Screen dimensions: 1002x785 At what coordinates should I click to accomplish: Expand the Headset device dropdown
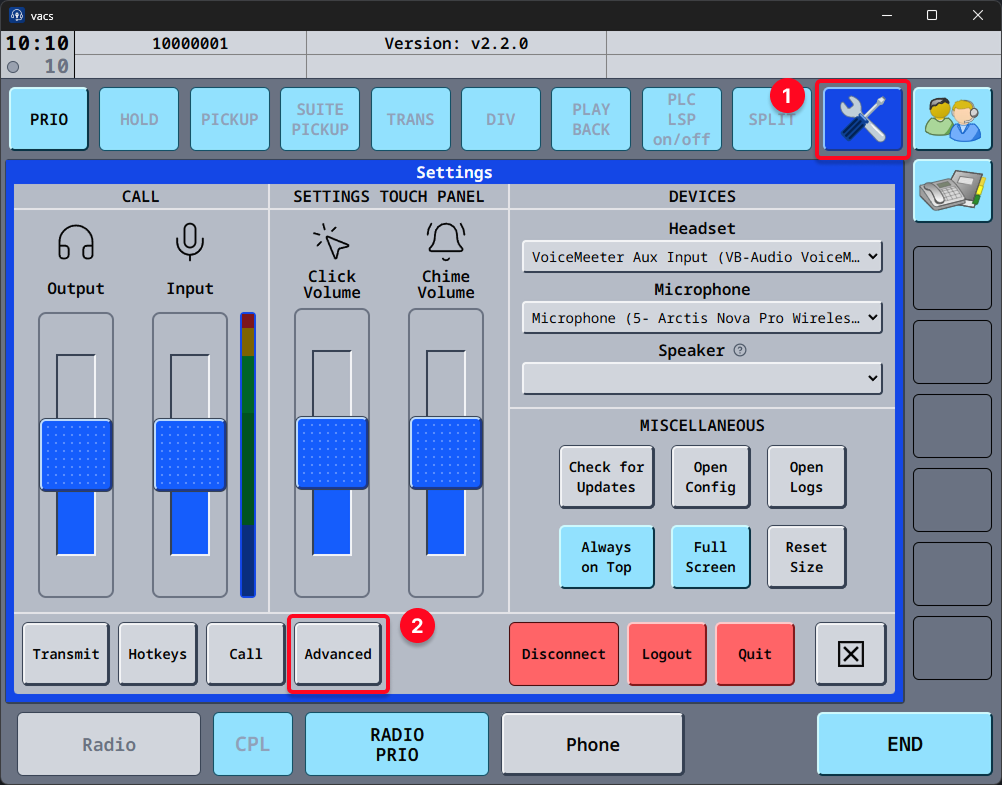click(702, 257)
